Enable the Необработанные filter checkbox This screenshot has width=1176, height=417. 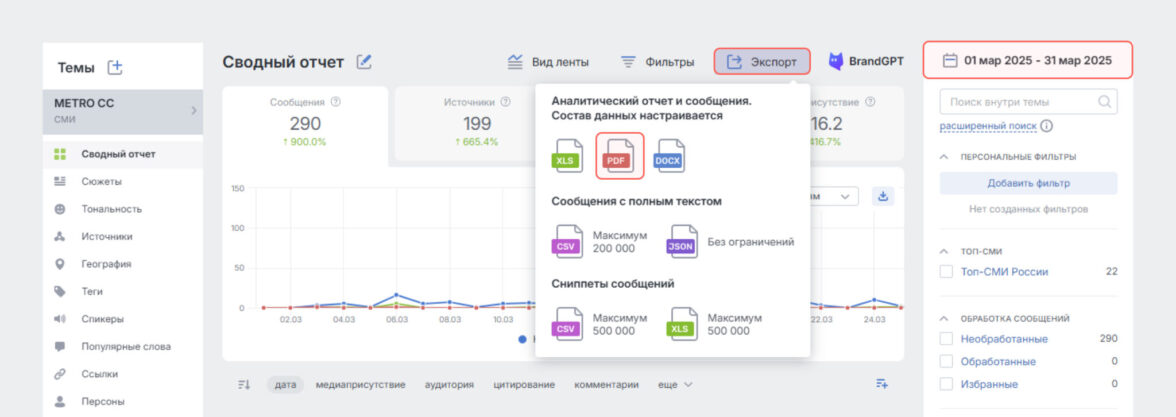tap(946, 339)
